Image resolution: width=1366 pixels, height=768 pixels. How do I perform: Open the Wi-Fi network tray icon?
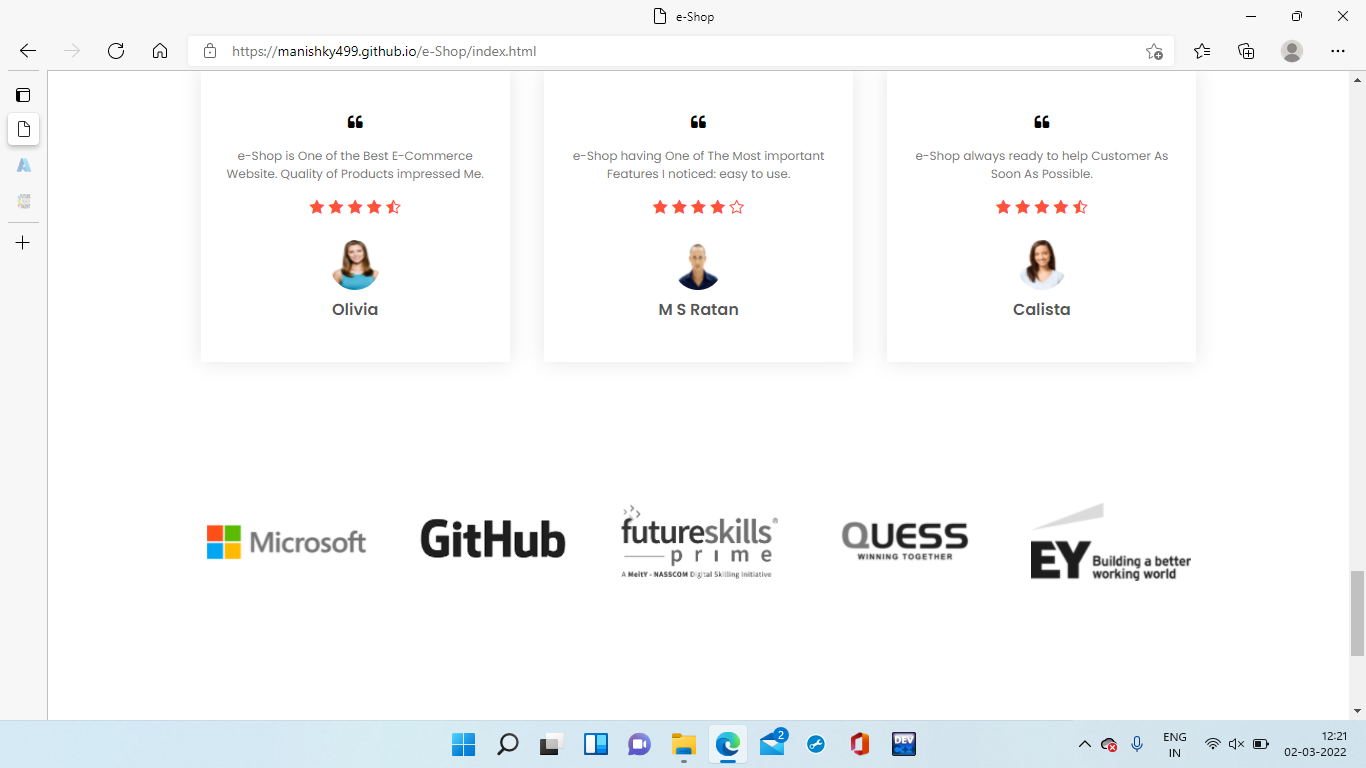[1213, 745]
